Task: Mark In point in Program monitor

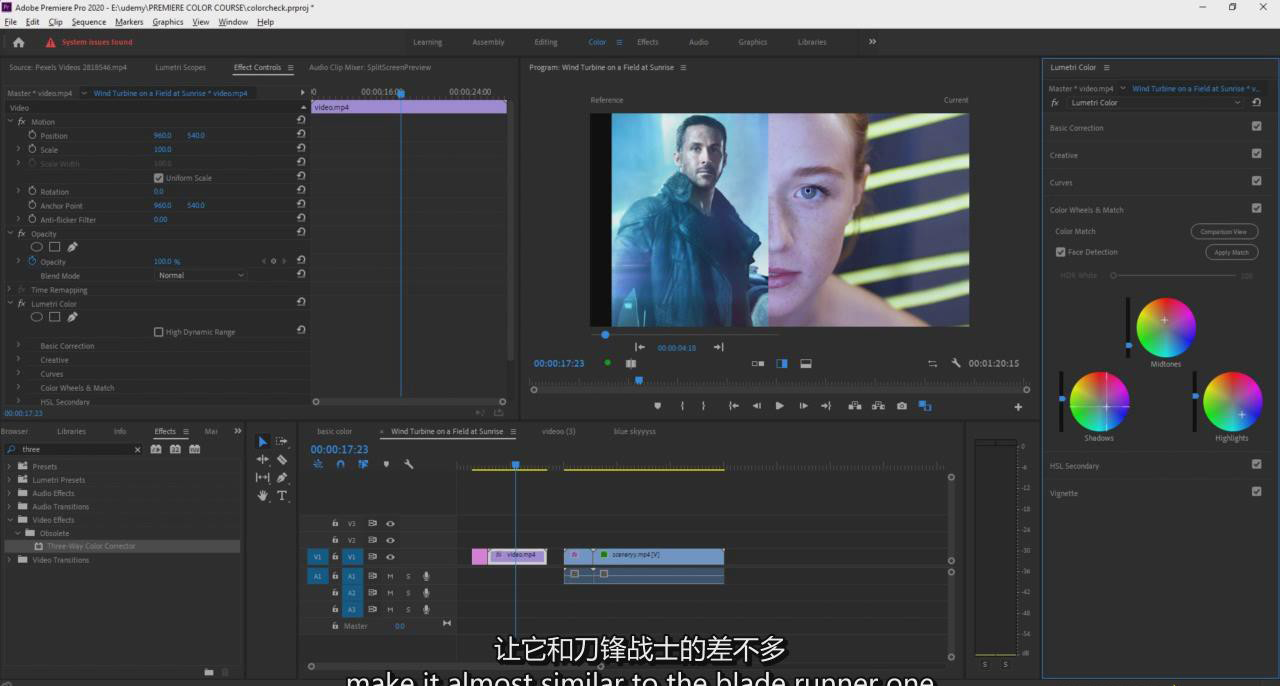Action: click(x=682, y=406)
